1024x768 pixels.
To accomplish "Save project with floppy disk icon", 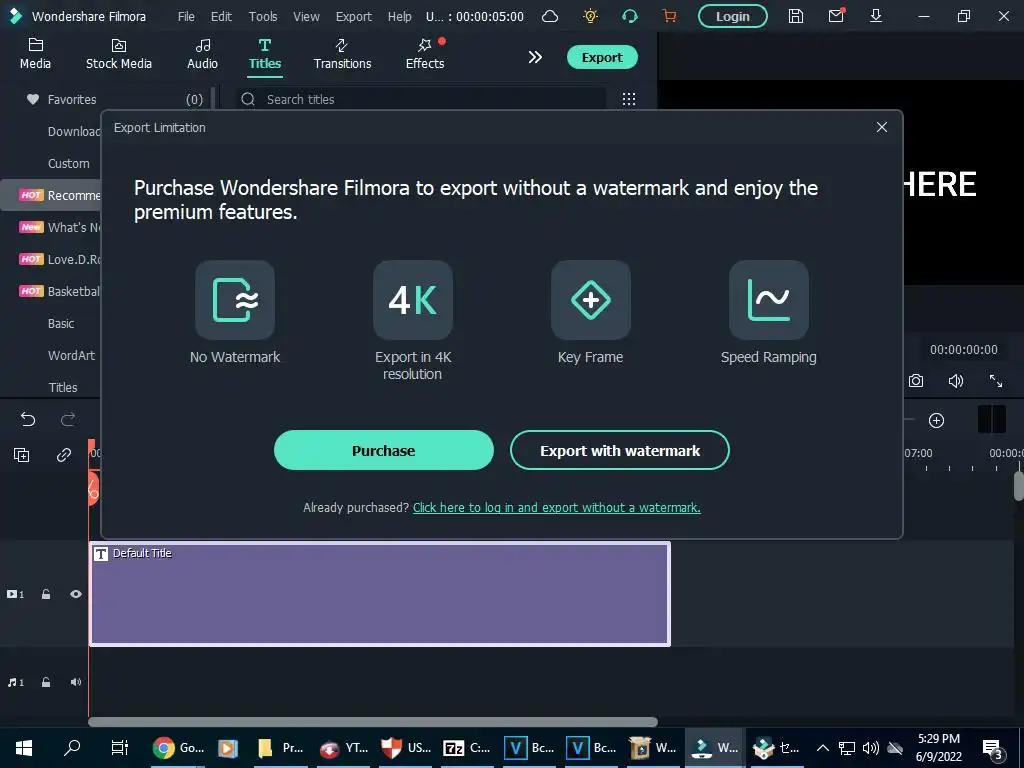I will click(795, 16).
